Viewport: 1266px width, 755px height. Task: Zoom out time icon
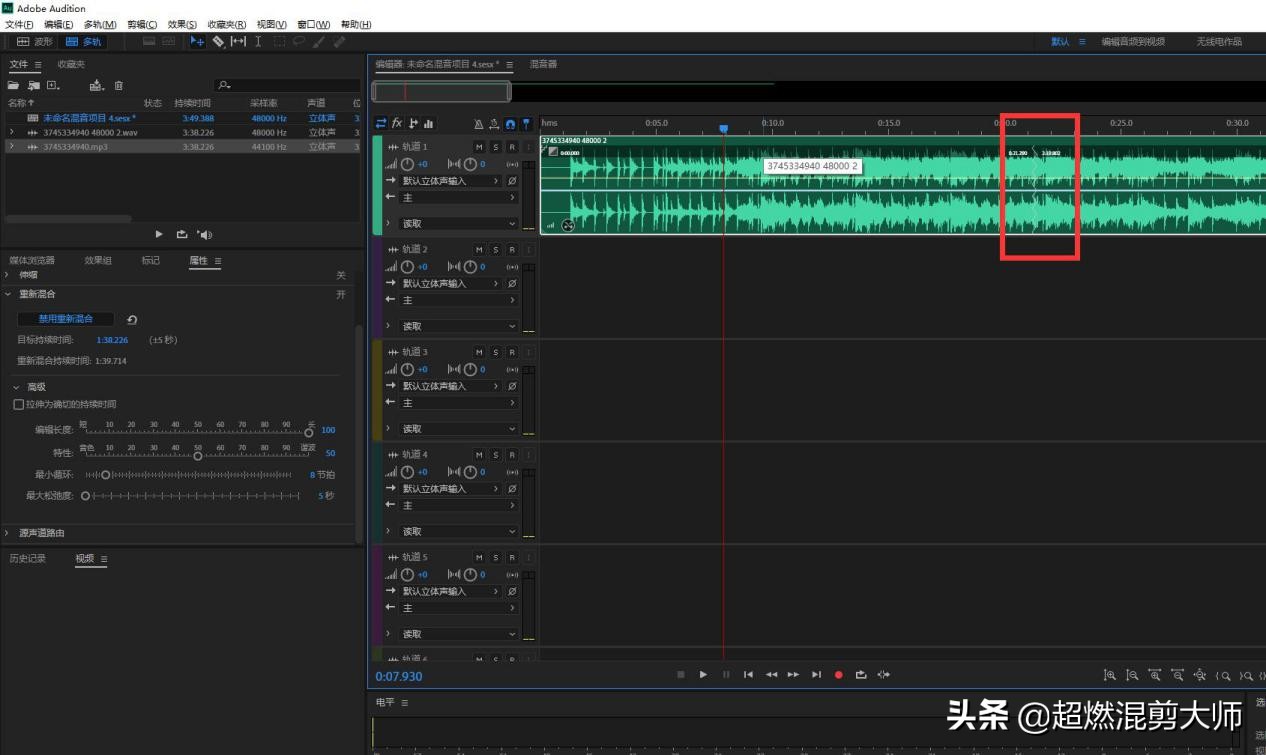[1177, 675]
